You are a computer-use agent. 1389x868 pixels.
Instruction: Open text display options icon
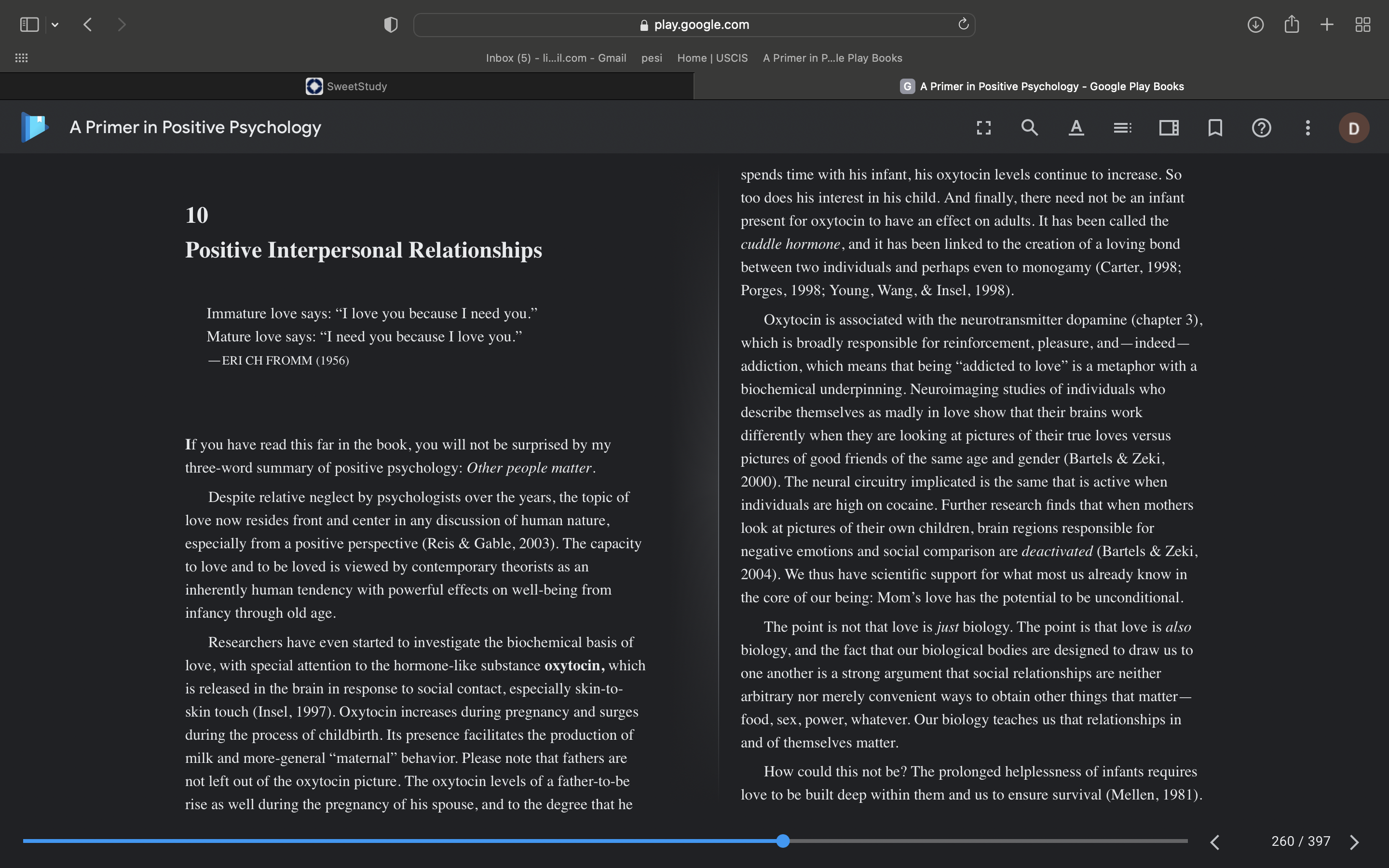1076,127
